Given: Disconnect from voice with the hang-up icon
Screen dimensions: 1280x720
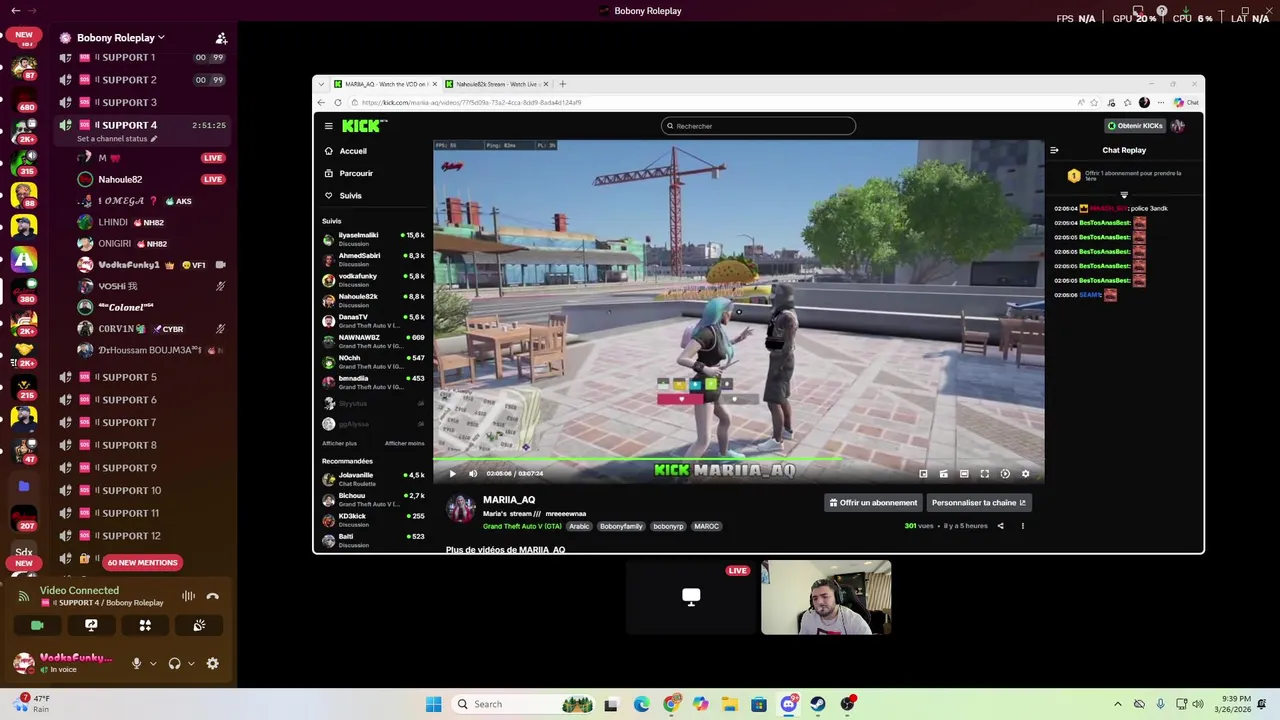Looking at the screenshot, I should tap(212, 596).
